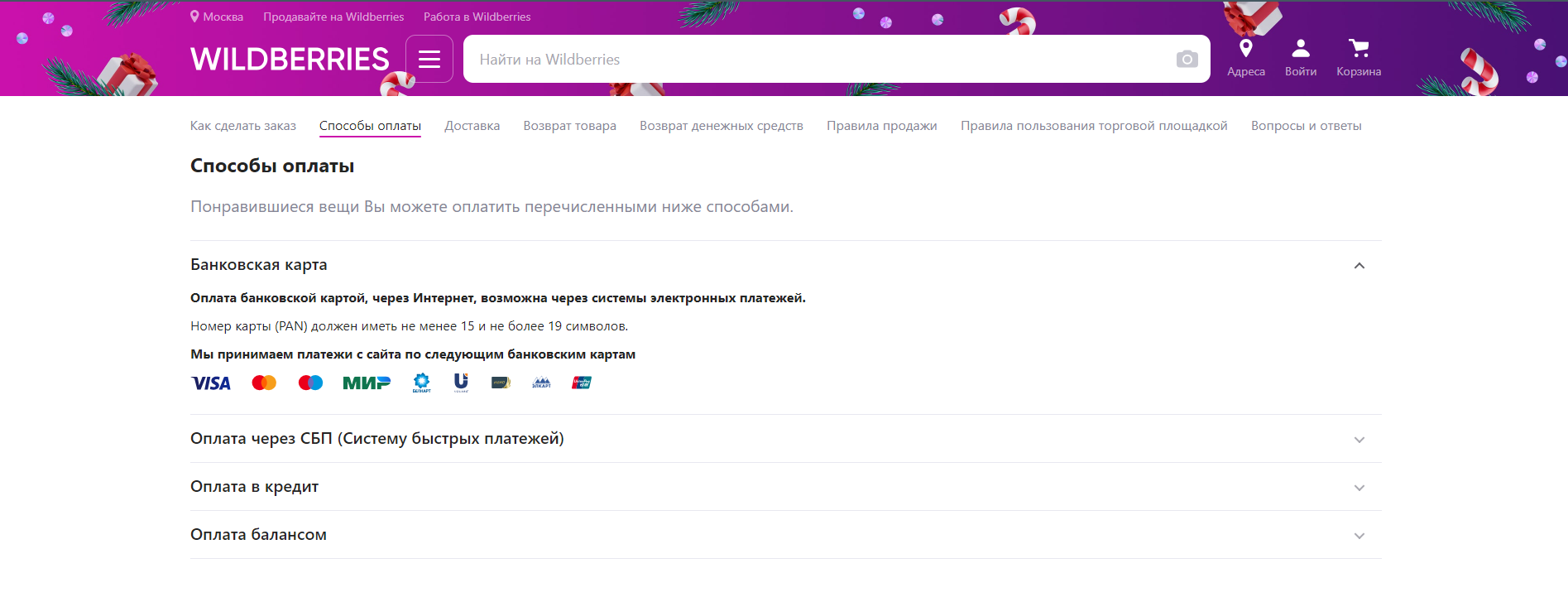Open the Как сделать заказ tab
1568x602 pixels.
point(243,126)
